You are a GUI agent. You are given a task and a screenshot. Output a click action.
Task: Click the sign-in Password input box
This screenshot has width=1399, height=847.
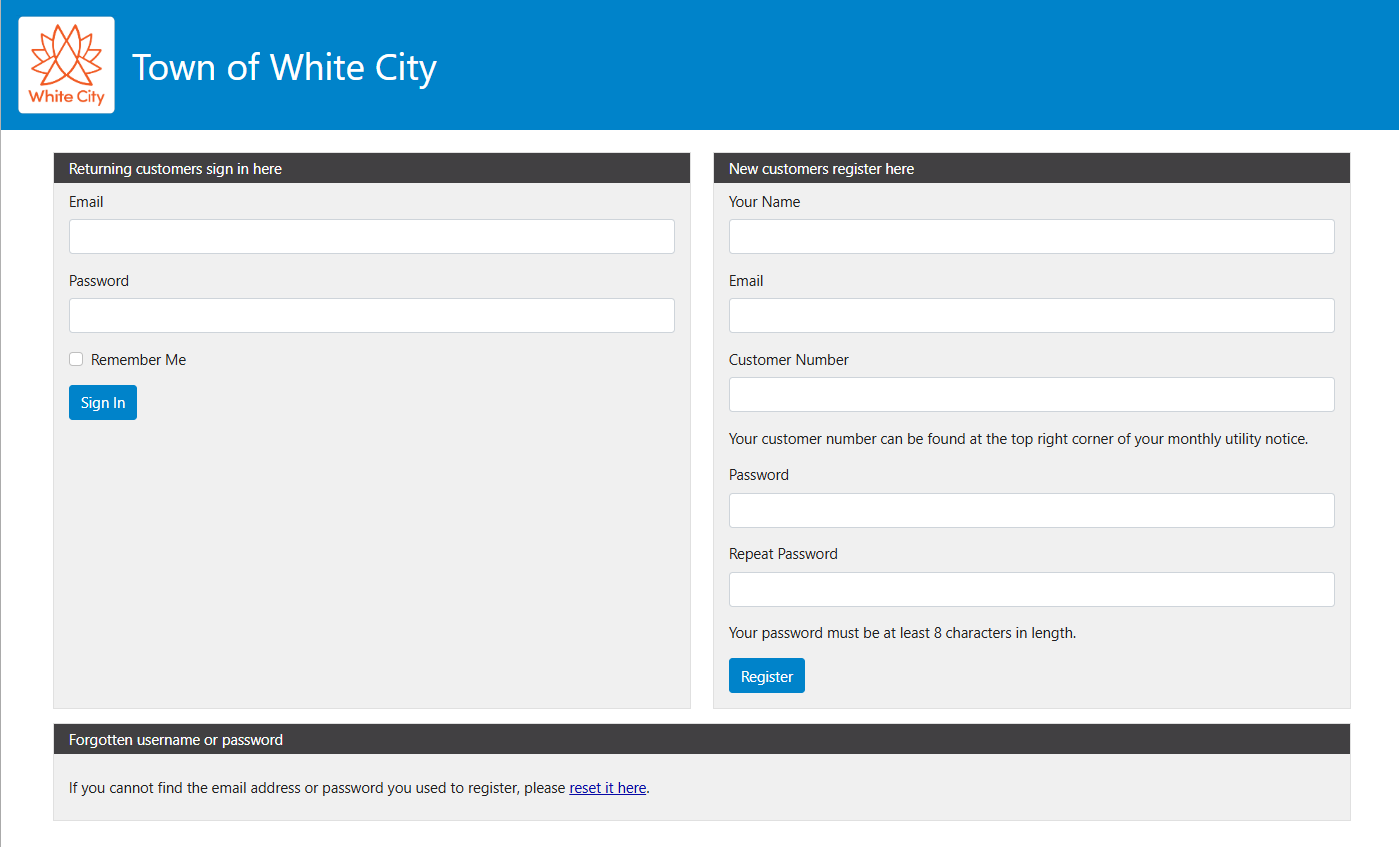[x=371, y=316]
